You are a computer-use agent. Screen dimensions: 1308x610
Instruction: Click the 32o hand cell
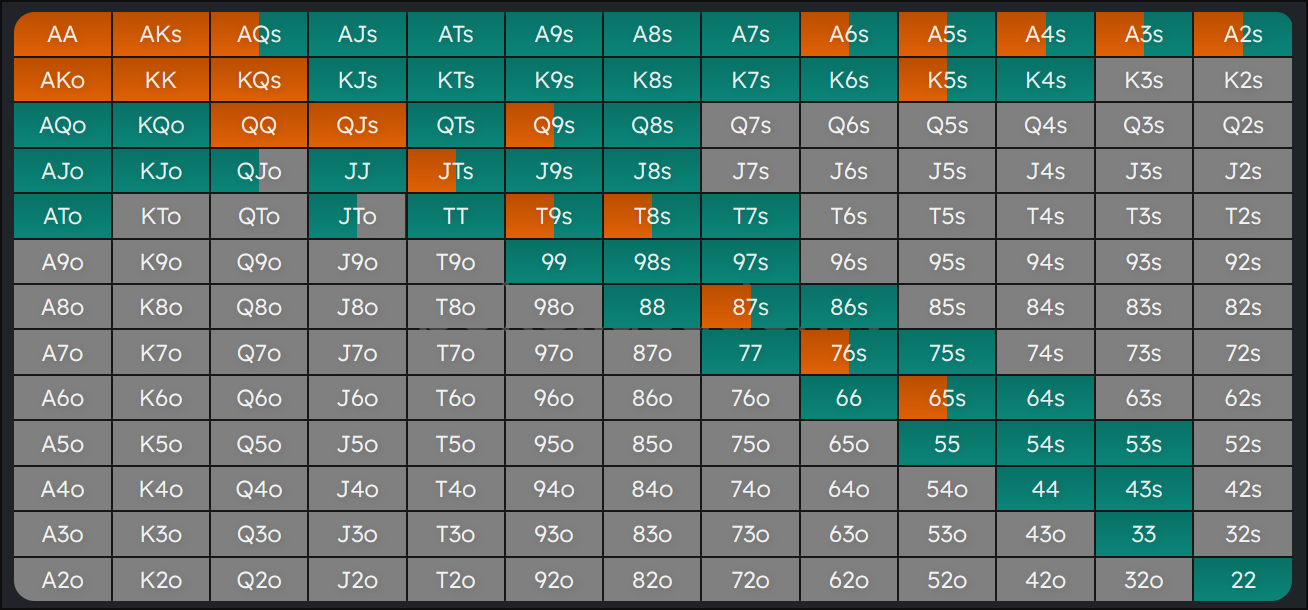(x=1143, y=580)
